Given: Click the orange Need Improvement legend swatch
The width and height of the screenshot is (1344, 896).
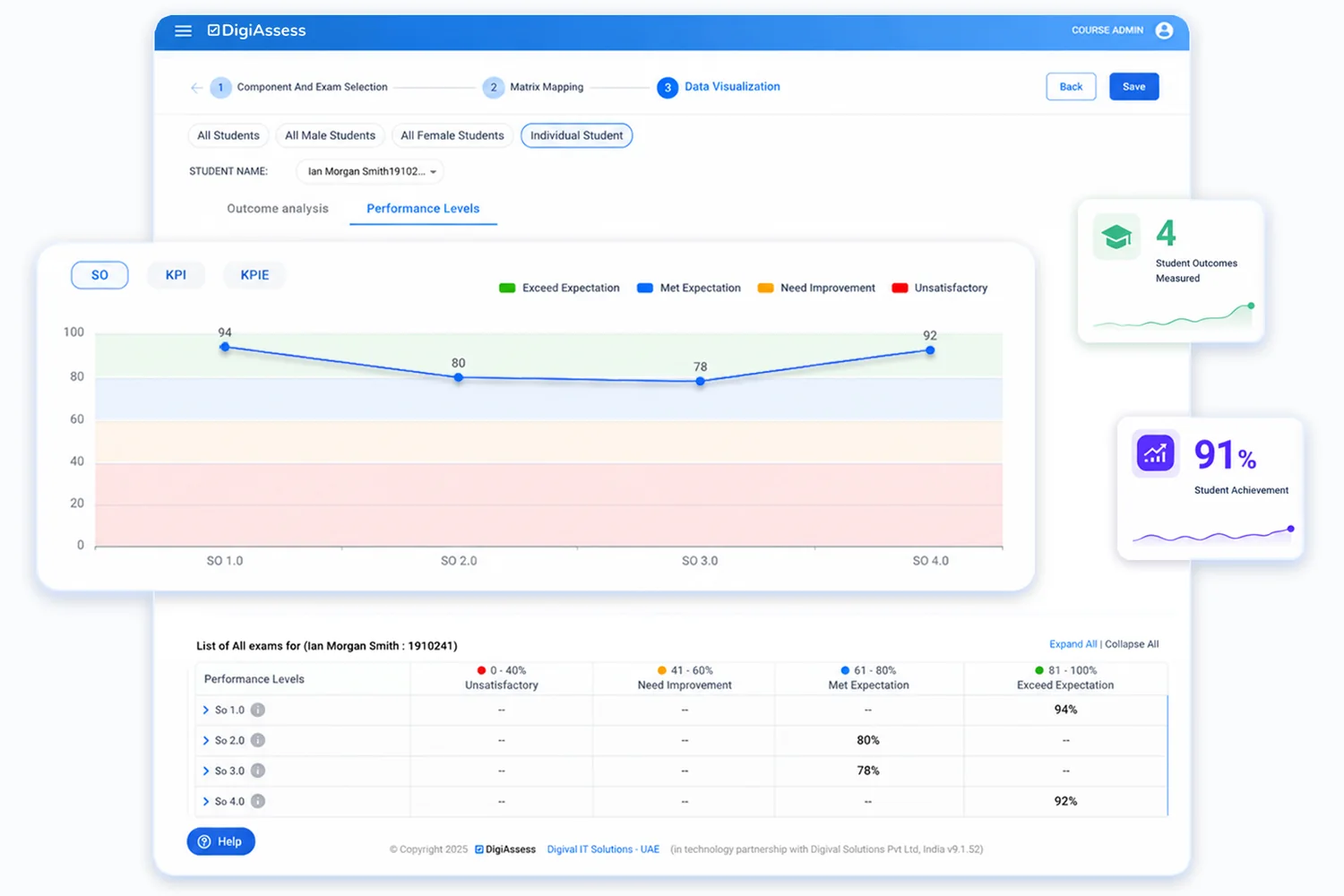Looking at the screenshot, I should click(x=765, y=288).
